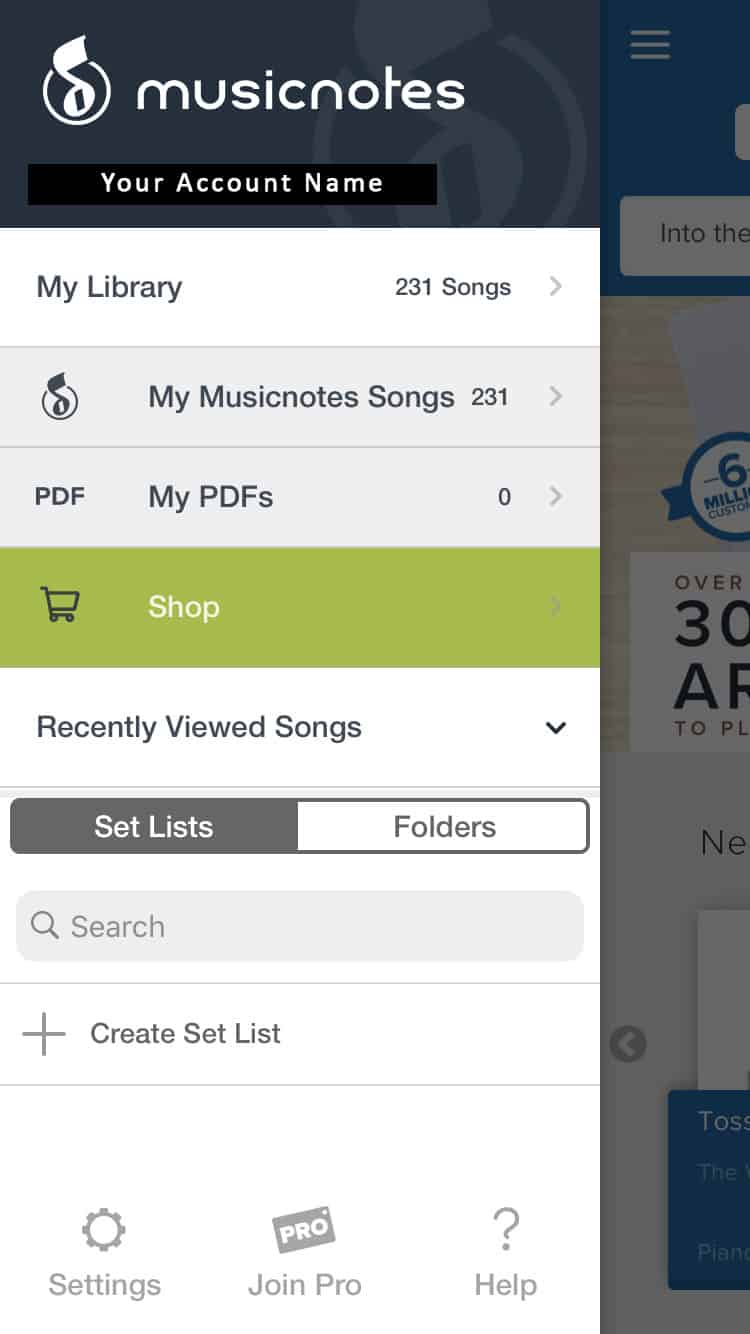The width and height of the screenshot is (750, 1334).
Task: Switch to the Folders segment
Action: point(444,826)
